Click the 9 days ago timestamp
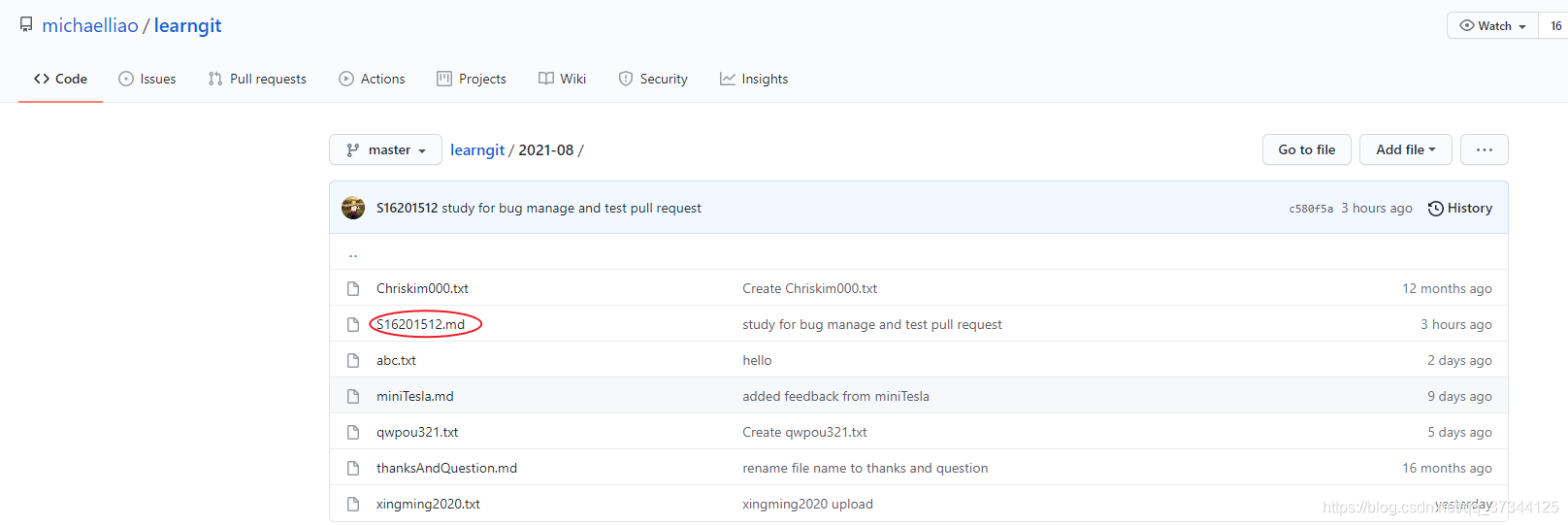Viewport: 1568px width, 525px height. click(1459, 396)
